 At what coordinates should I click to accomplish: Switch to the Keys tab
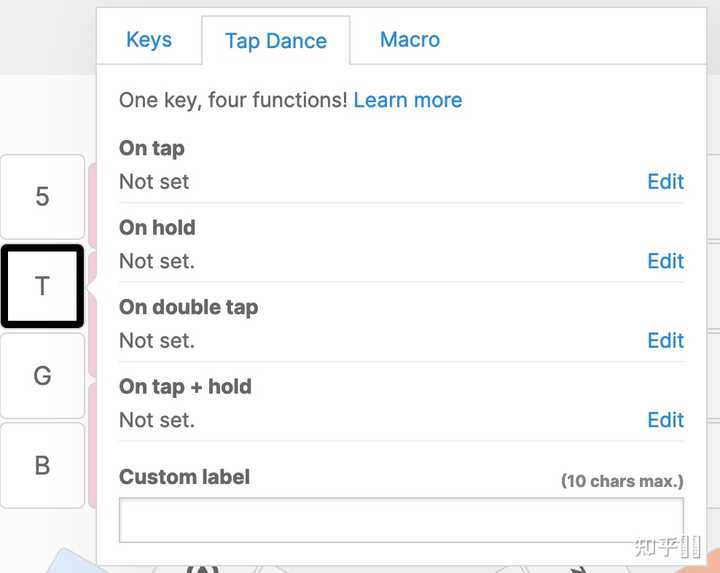click(149, 40)
